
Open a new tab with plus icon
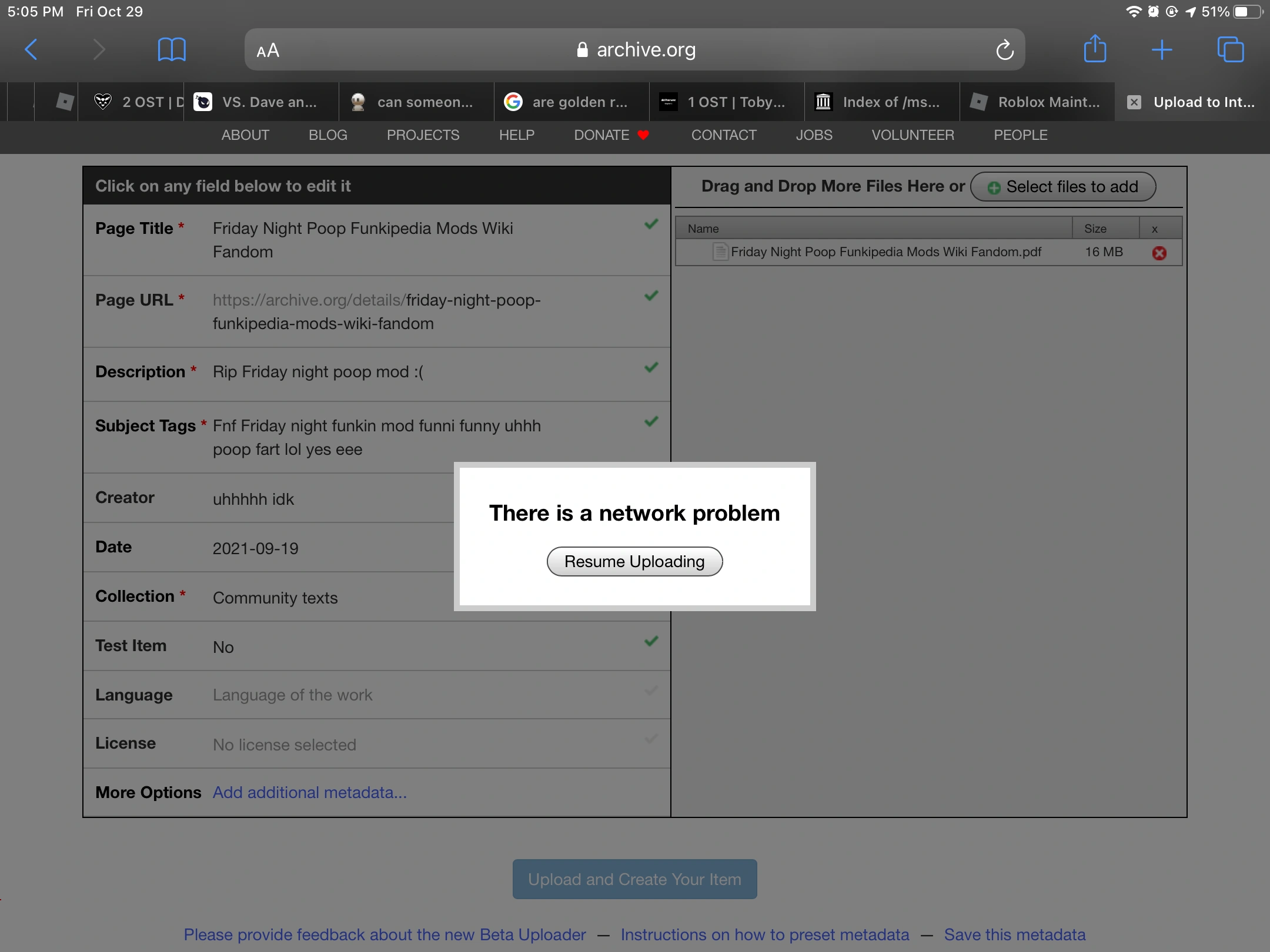point(1161,49)
